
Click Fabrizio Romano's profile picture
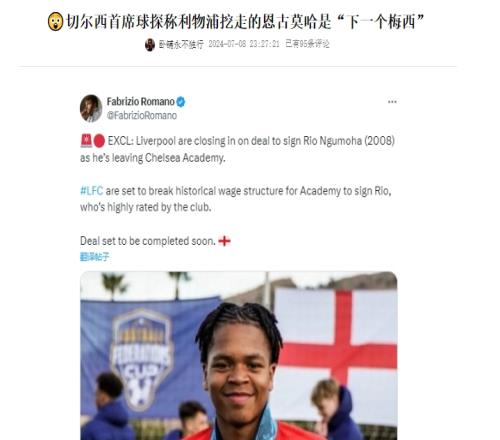coord(91,108)
